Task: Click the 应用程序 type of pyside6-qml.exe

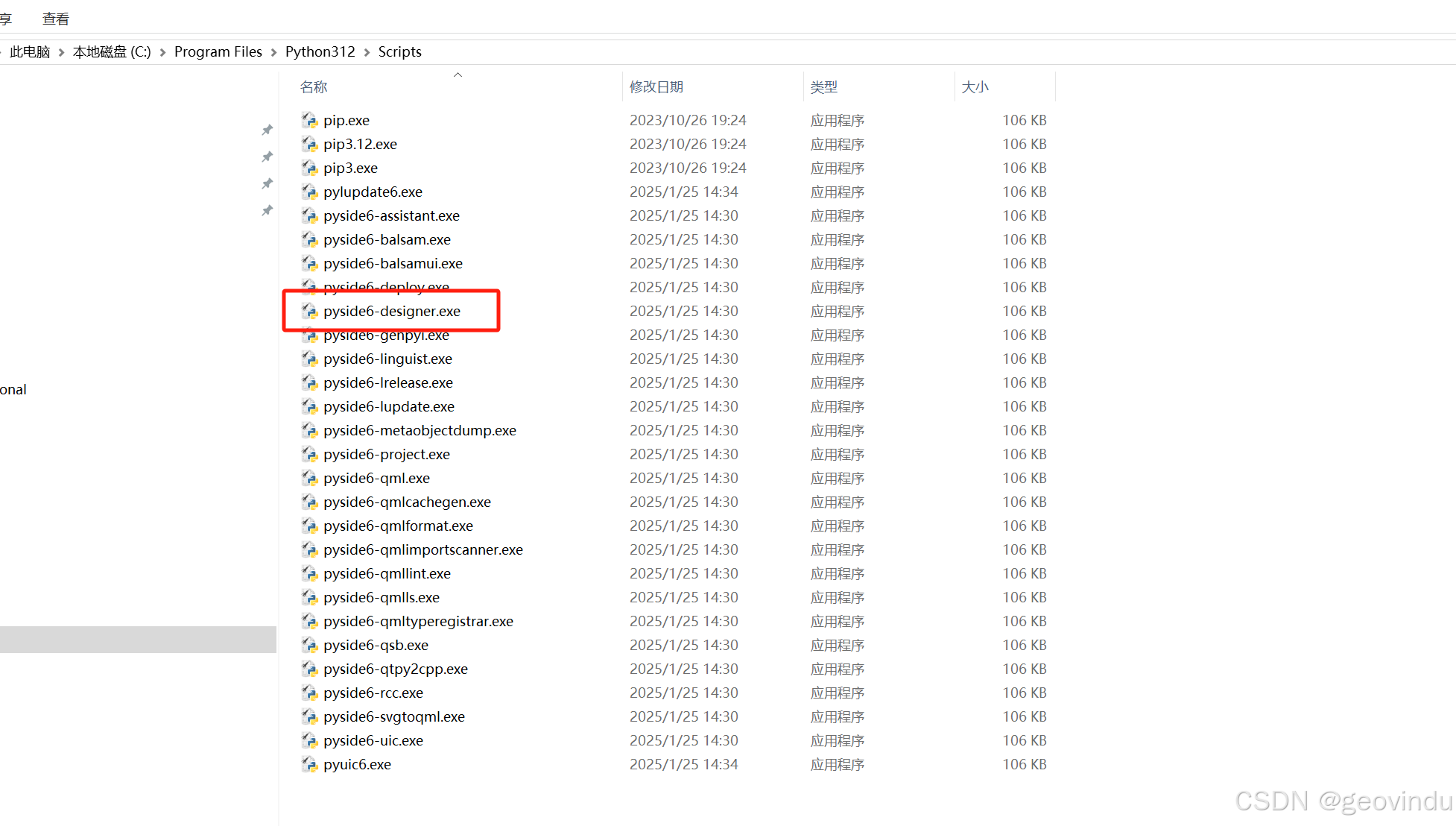Action: pos(838,478)
